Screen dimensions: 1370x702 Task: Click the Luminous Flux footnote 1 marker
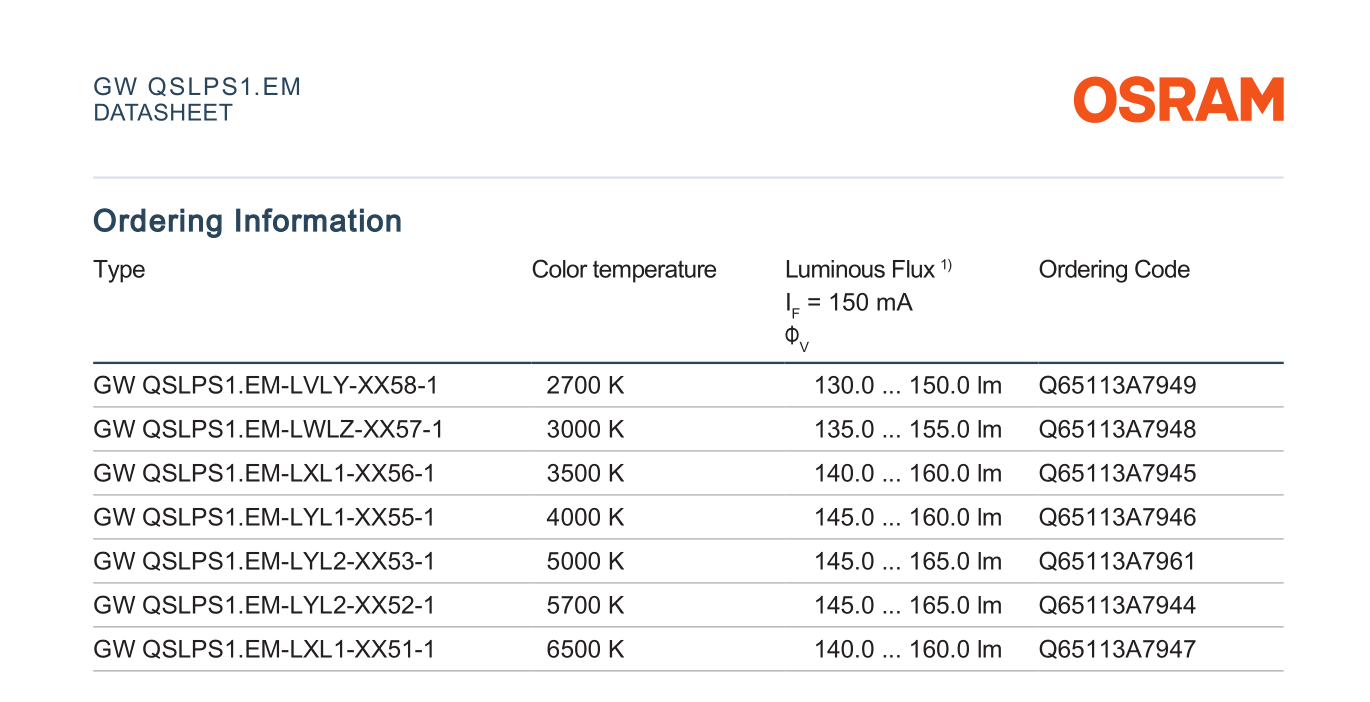click(945, 265)
